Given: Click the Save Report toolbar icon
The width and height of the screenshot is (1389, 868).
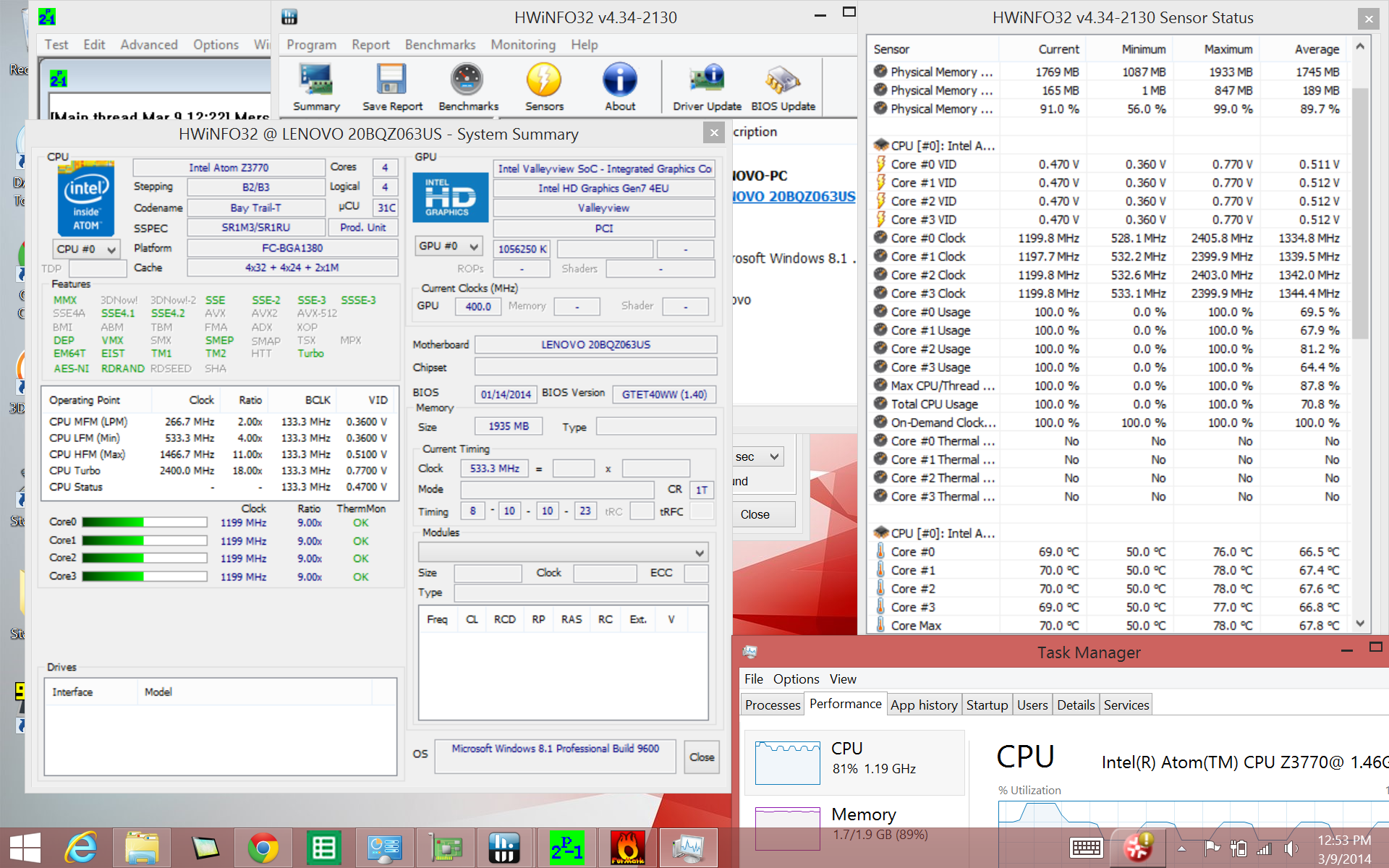Looking at the screenshot, I should [392, 87].
